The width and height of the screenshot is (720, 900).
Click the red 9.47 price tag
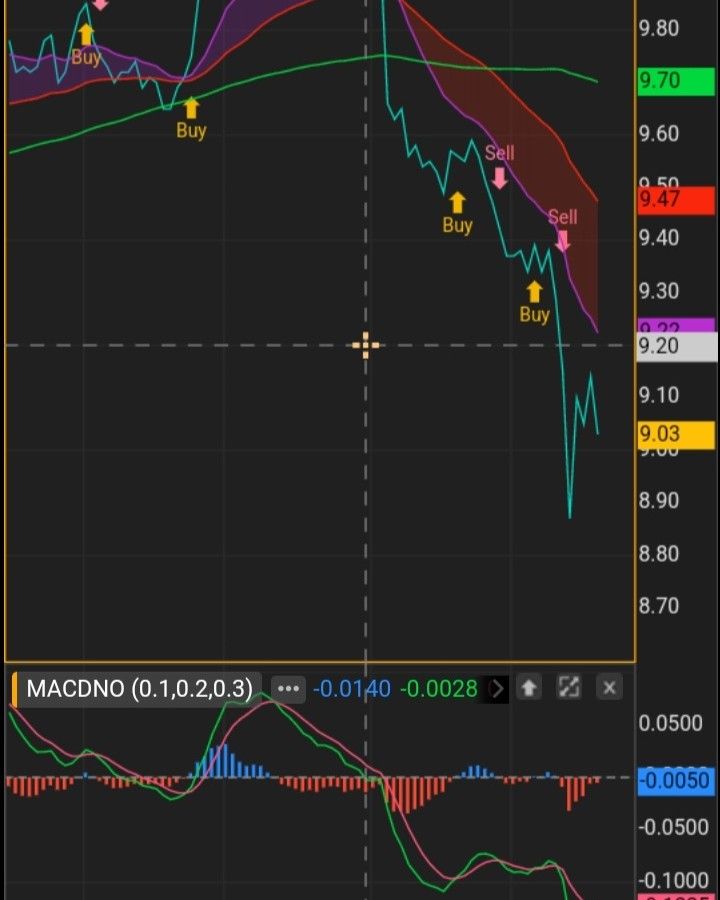click(675, 199)
